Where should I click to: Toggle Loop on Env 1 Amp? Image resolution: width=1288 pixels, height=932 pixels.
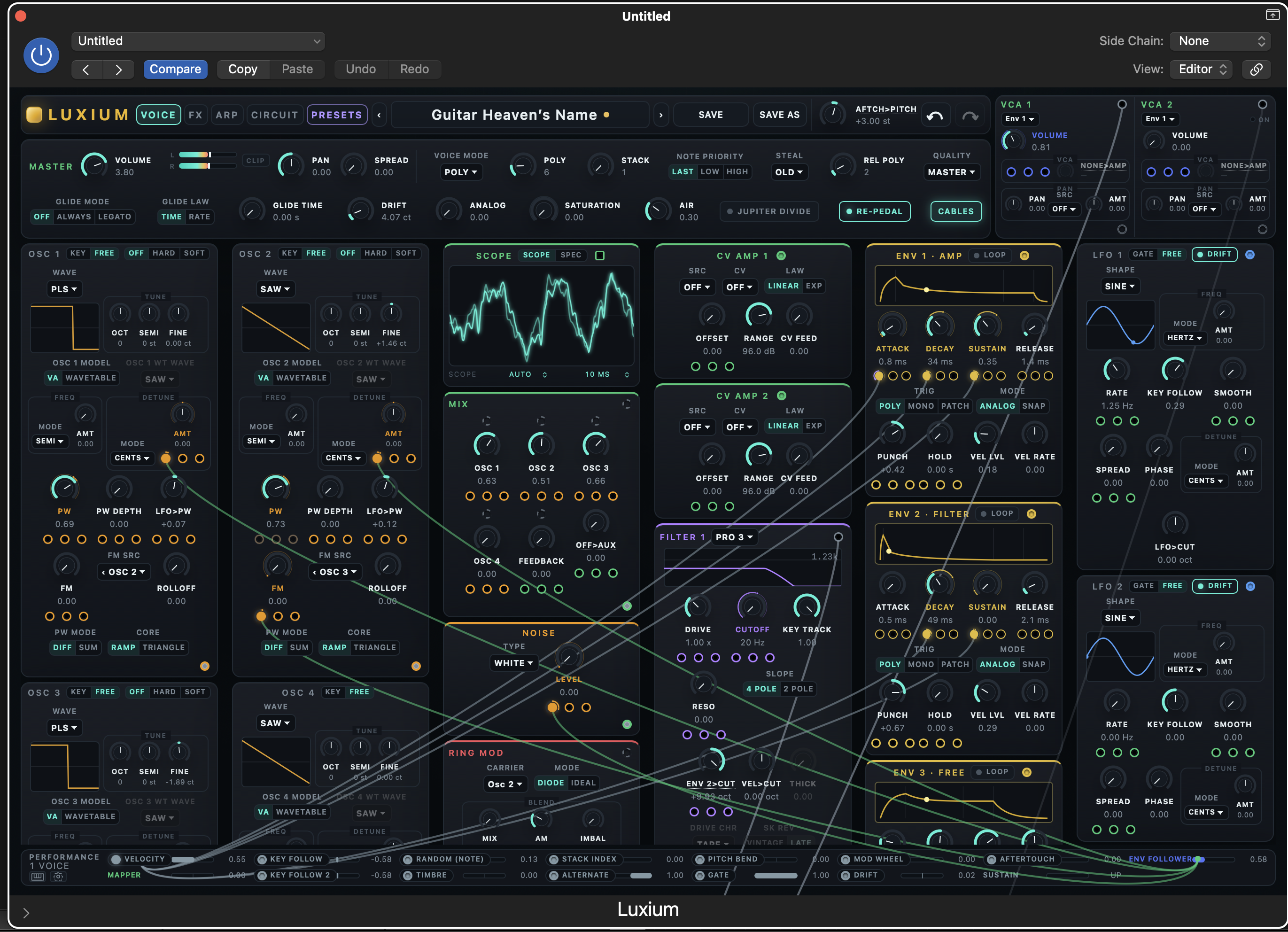[x=990, y=255]
